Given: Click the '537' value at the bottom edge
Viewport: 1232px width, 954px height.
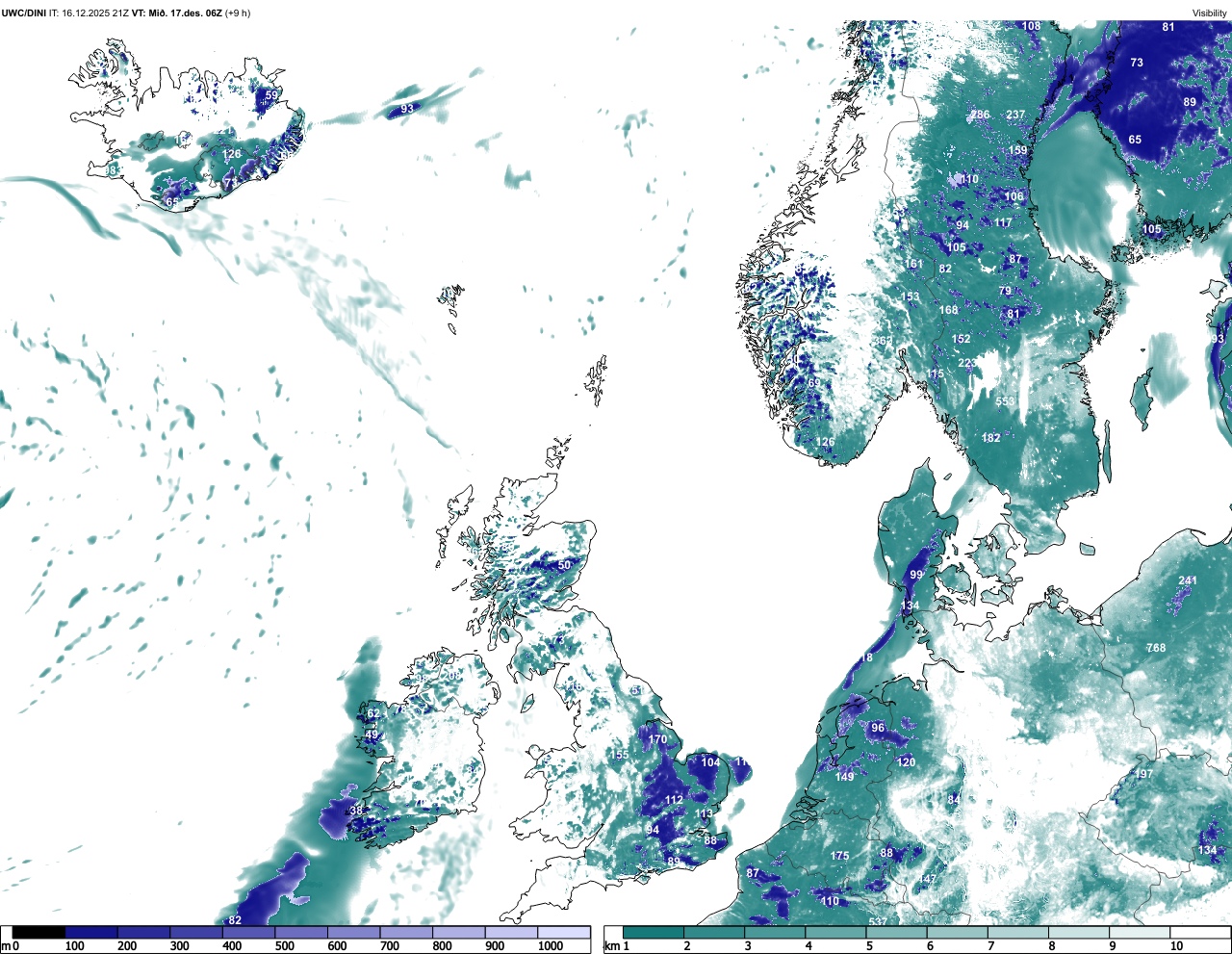Looking at the screenshot, I should (x=878, y=922).
